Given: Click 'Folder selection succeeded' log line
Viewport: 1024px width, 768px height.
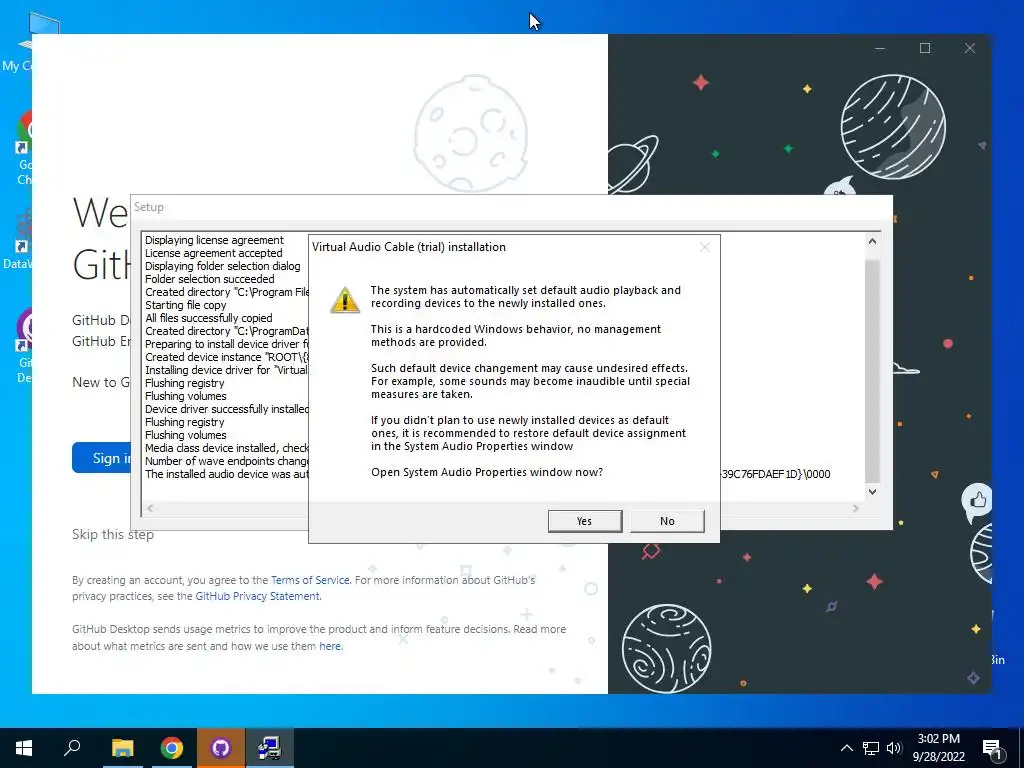Looking at the screenshot, I should tap(210, 280).
